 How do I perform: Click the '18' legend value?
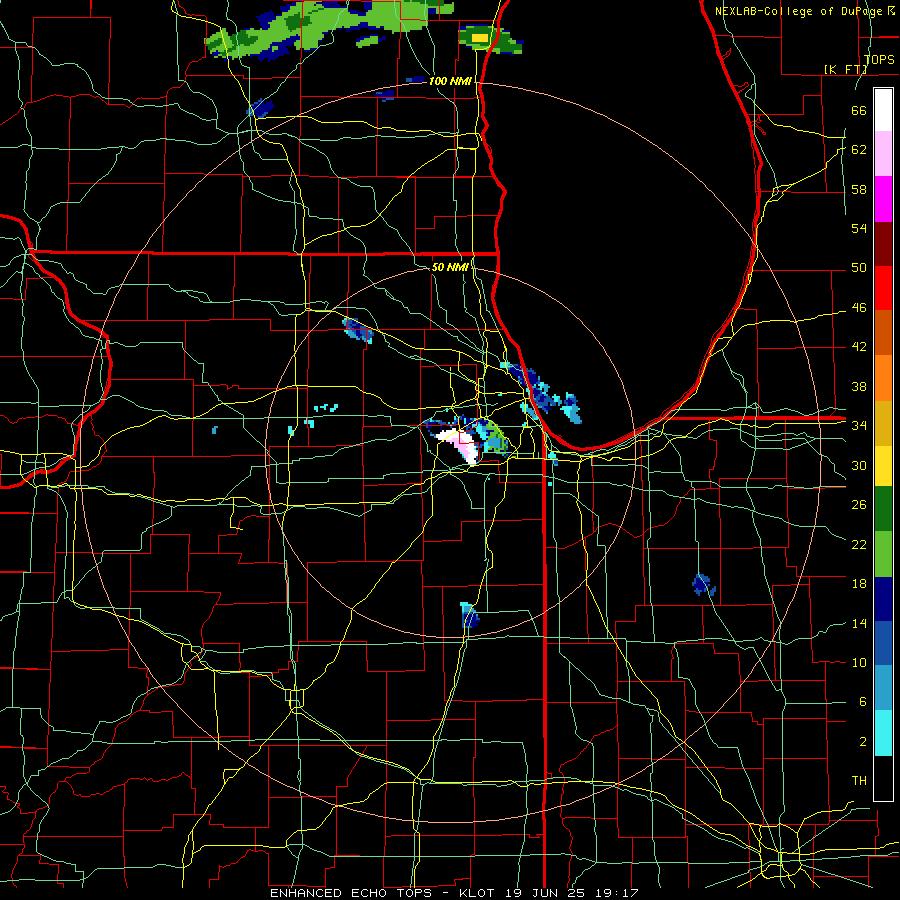click(859, 584)
